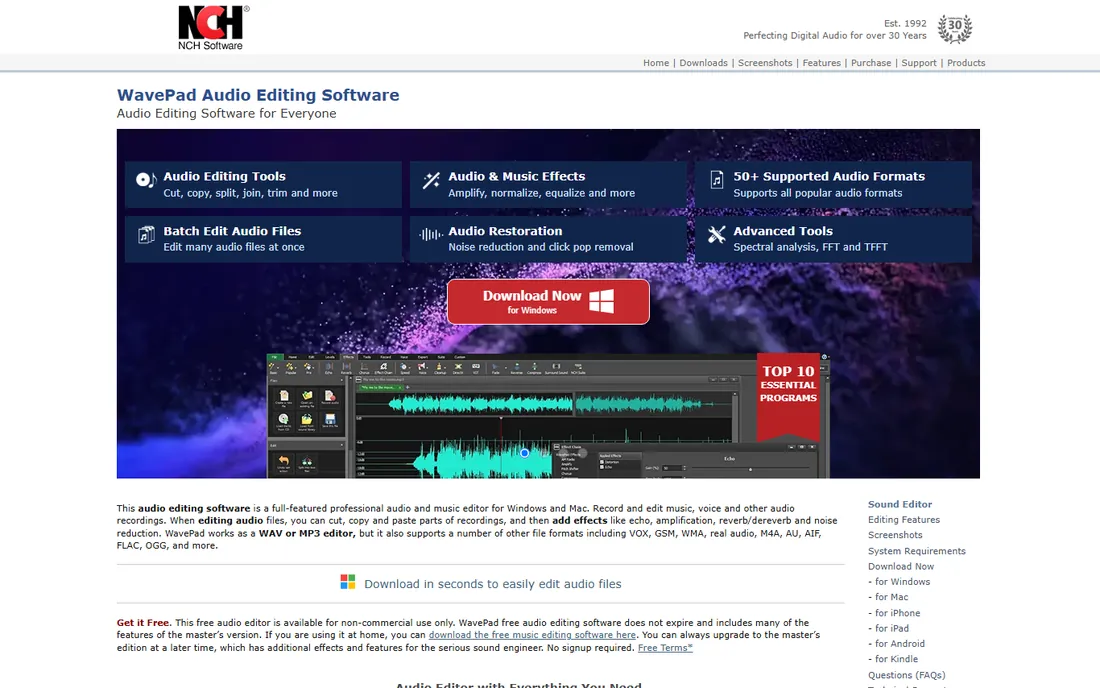Click the 30 years laurel badge
Image resolution: width=1100 pixels, height=688 pixels.
pos(955,29)
